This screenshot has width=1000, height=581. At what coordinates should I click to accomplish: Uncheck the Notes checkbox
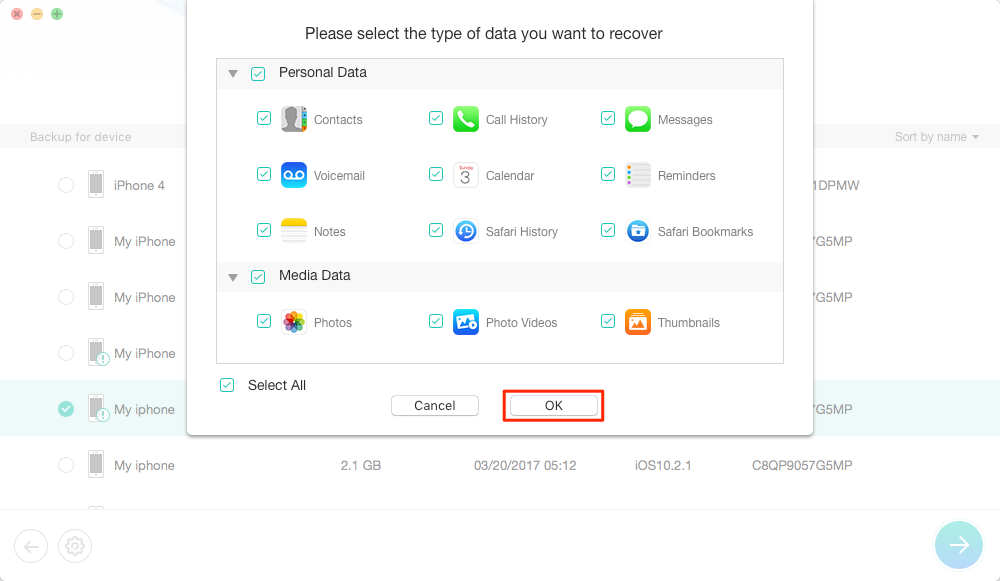pos(264,230)
